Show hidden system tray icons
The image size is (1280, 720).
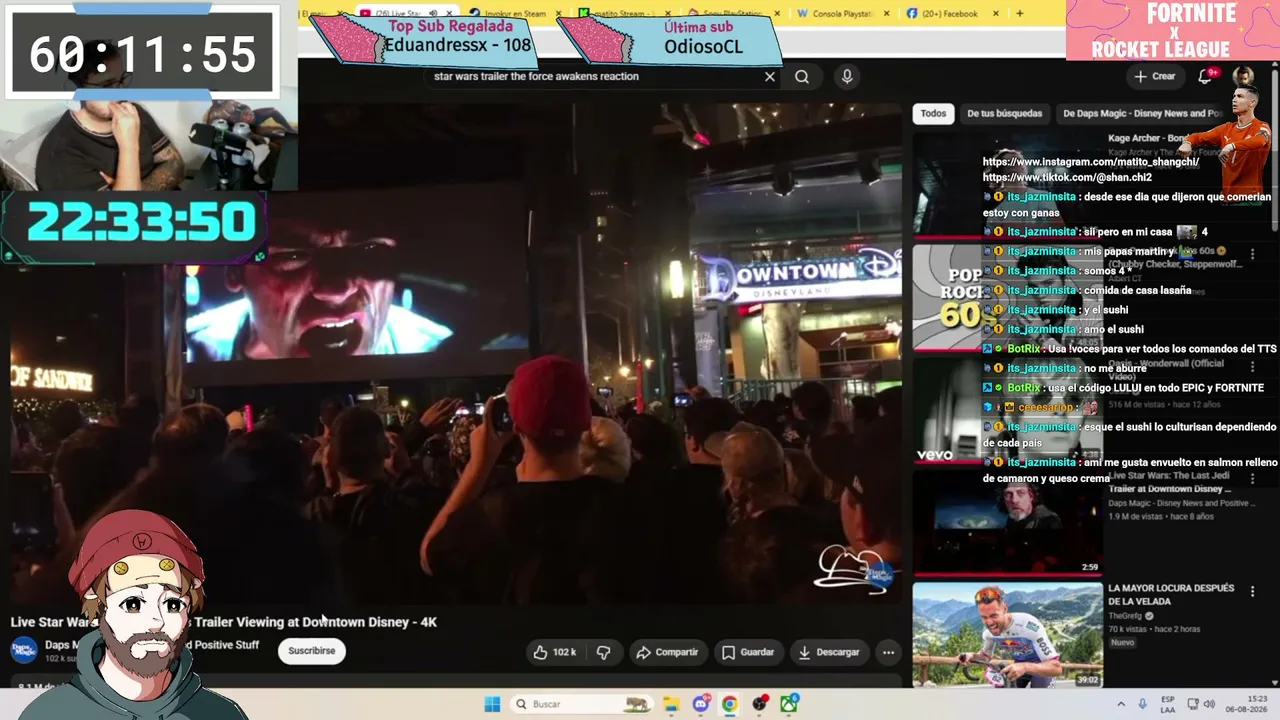pyautogui.click(x=1120, y=704)
